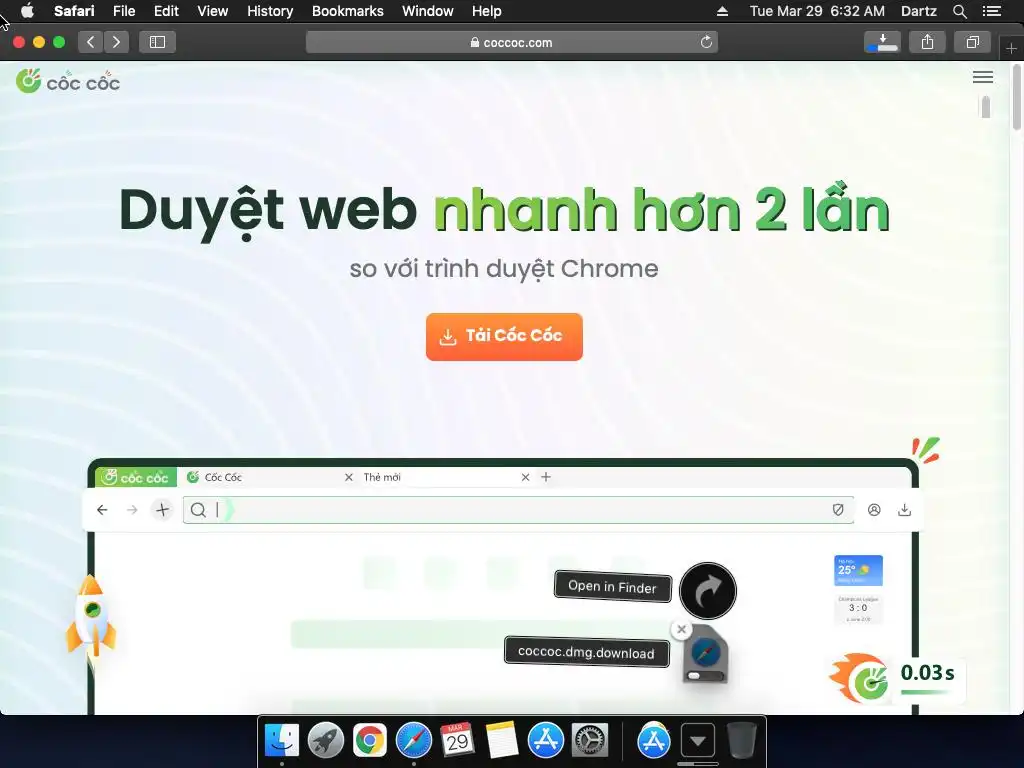Close the Thẻ mới preview tab
Image resolution: width=1024 pixels, height=768 pixels.
point(525,477)
